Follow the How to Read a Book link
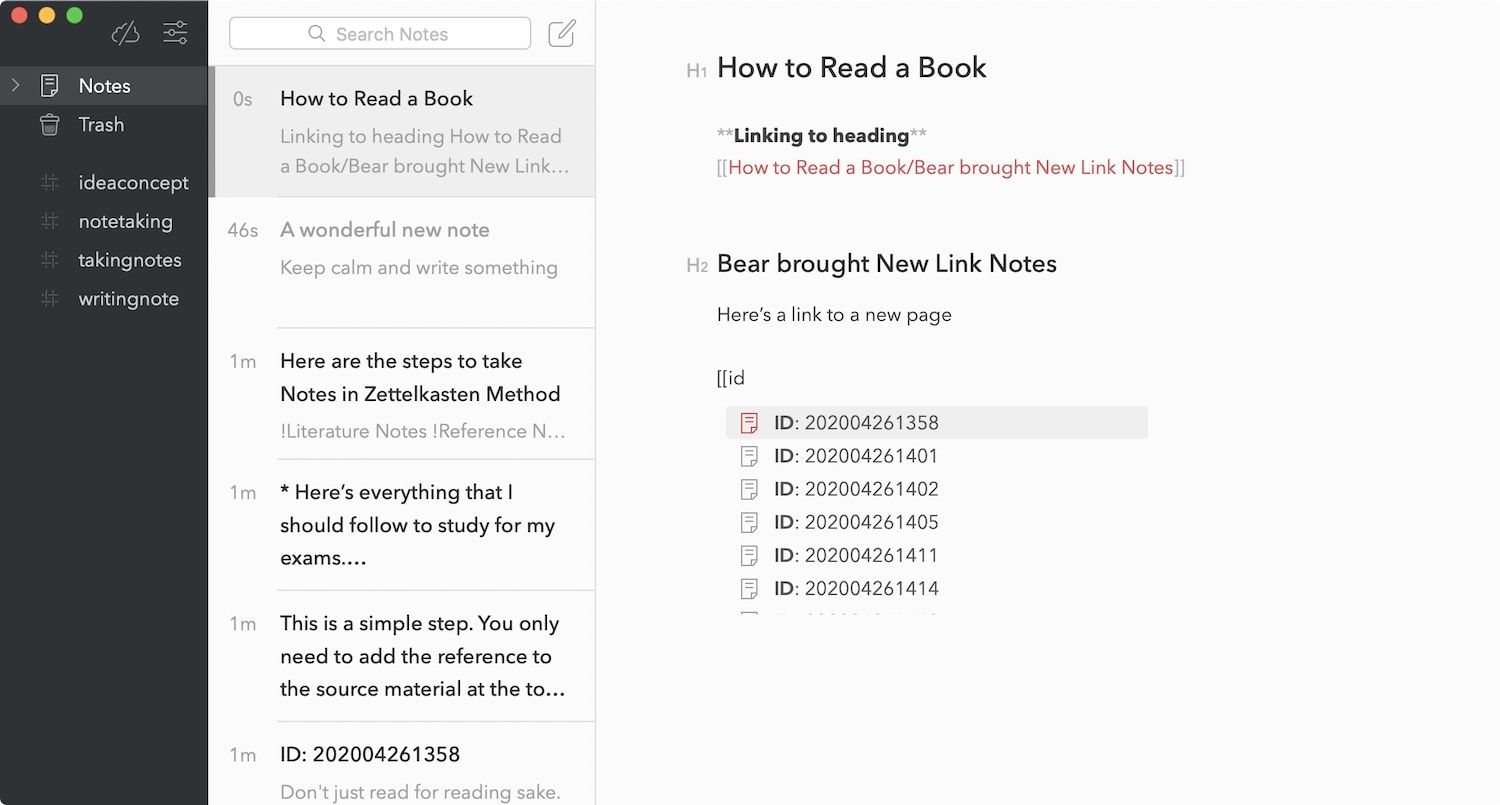The width and height of the screenshot is (1500, 805). (x=950, y=168)
